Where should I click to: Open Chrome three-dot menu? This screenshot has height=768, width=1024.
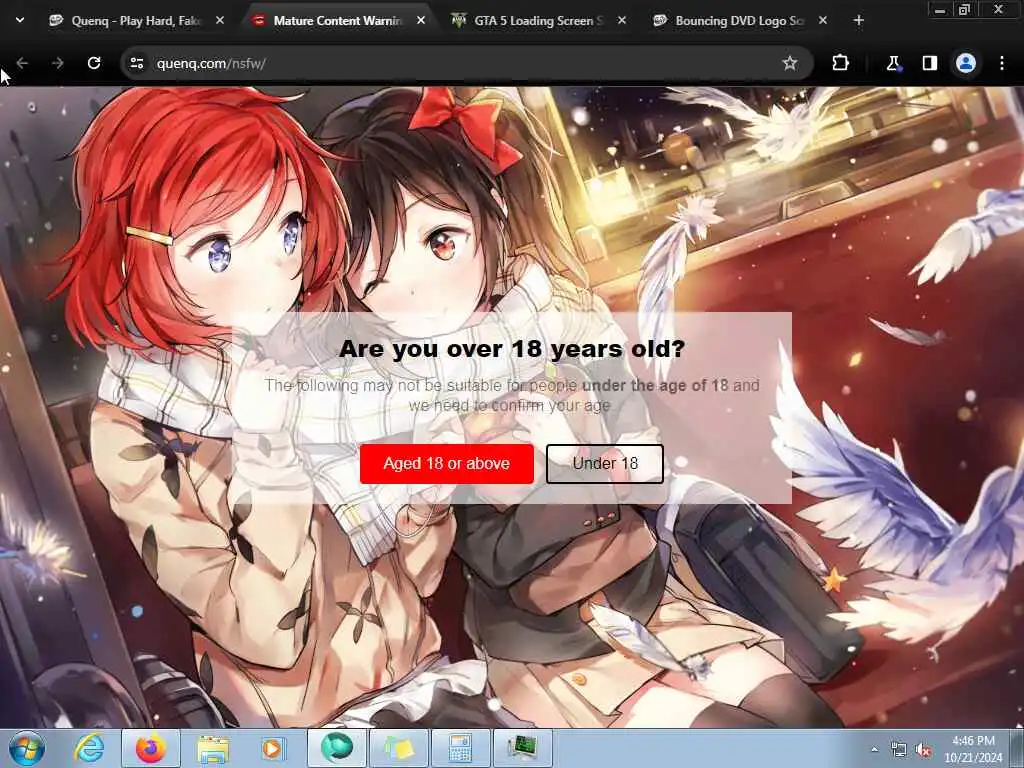click(1002, 63)
